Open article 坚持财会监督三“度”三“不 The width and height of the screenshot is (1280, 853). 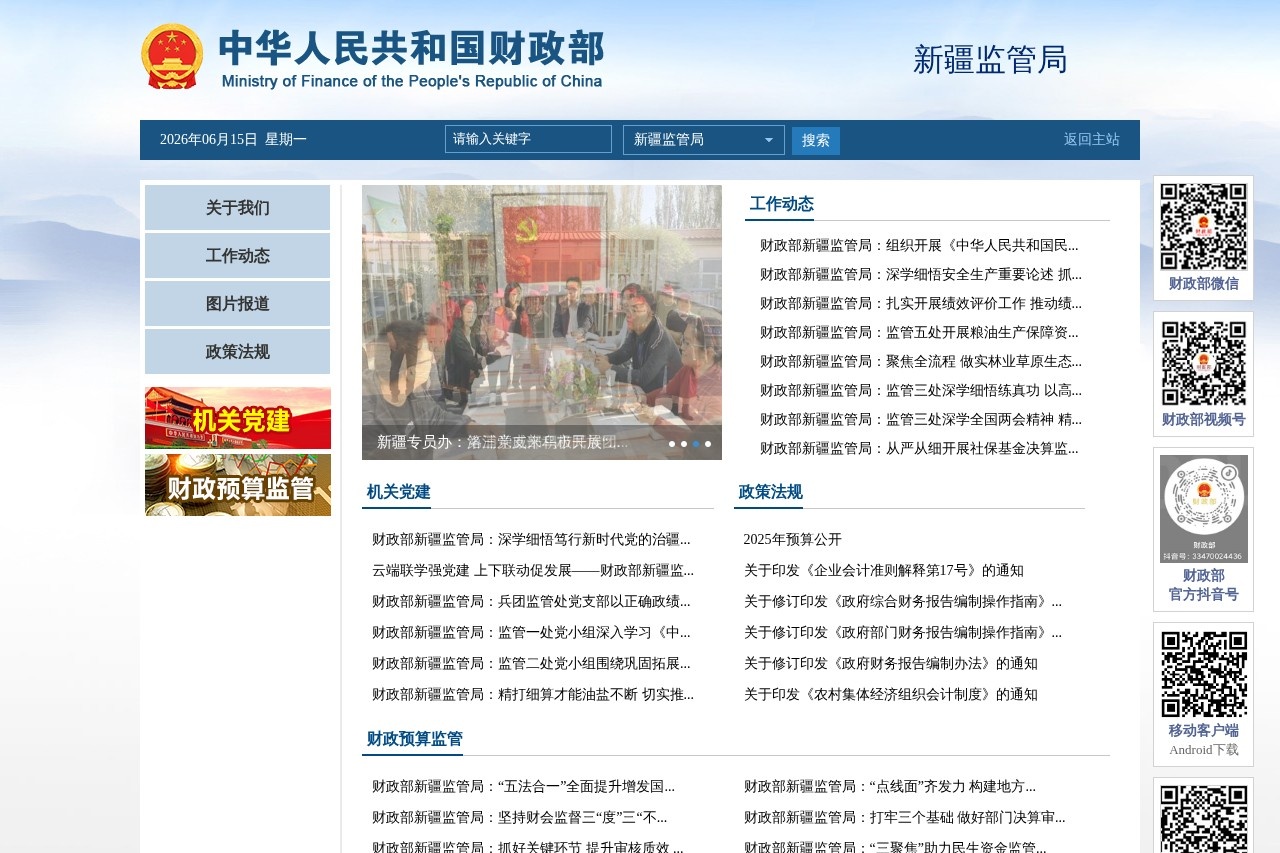pyautogui.click(x=519, y=818)
